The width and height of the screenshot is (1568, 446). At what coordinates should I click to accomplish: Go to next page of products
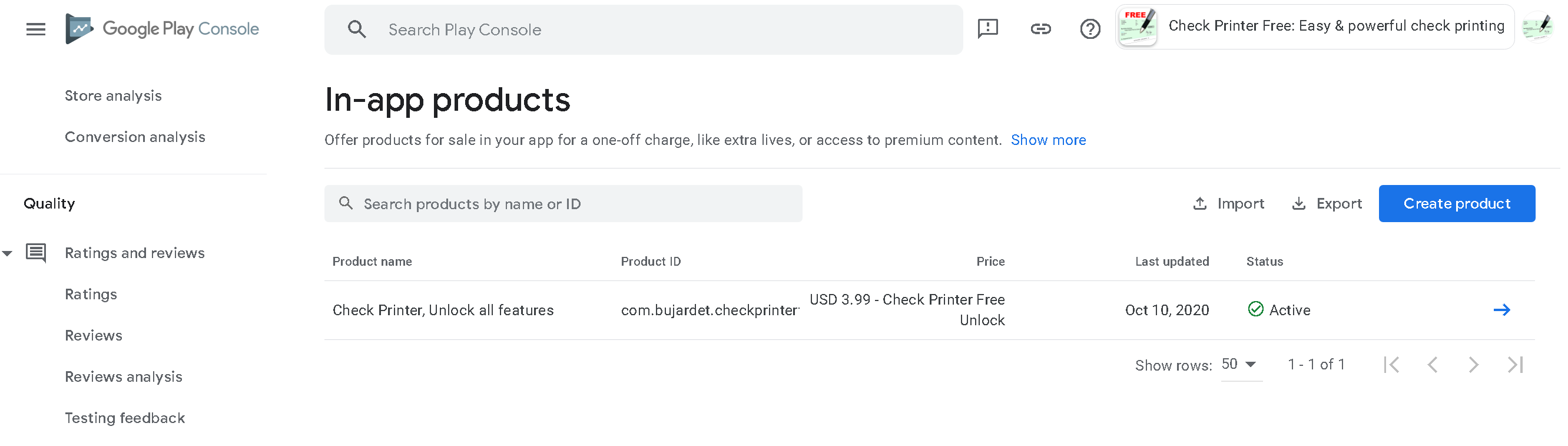[1473, 364]
